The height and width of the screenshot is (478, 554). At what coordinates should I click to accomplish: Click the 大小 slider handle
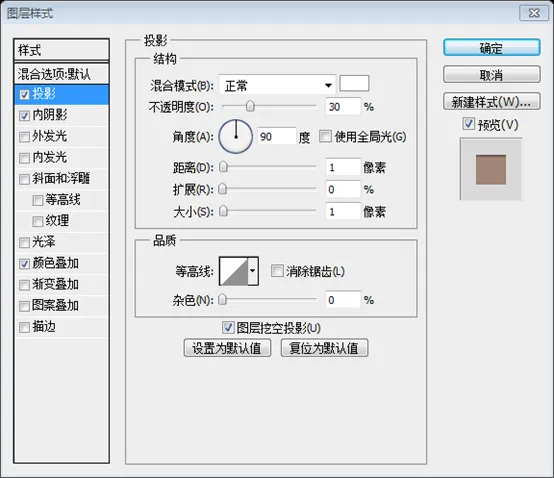coord(223,212)
